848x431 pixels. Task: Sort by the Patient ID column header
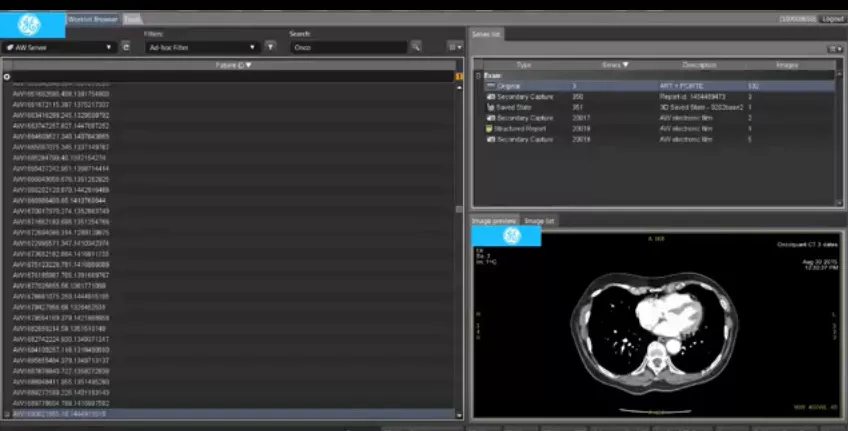(233, 65)
